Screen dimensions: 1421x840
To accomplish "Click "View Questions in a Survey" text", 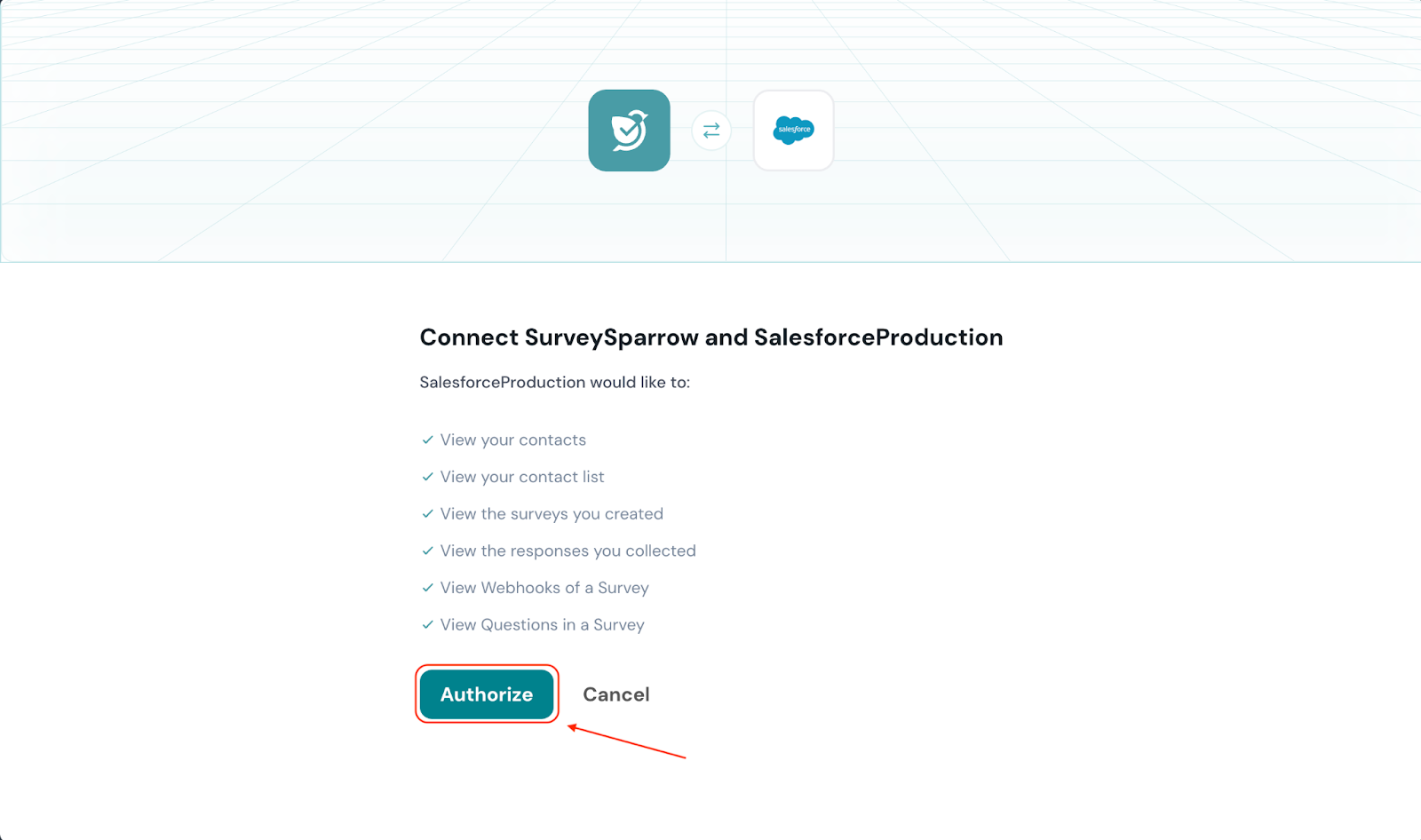I will pyautogui.click(x=543, y=625).
